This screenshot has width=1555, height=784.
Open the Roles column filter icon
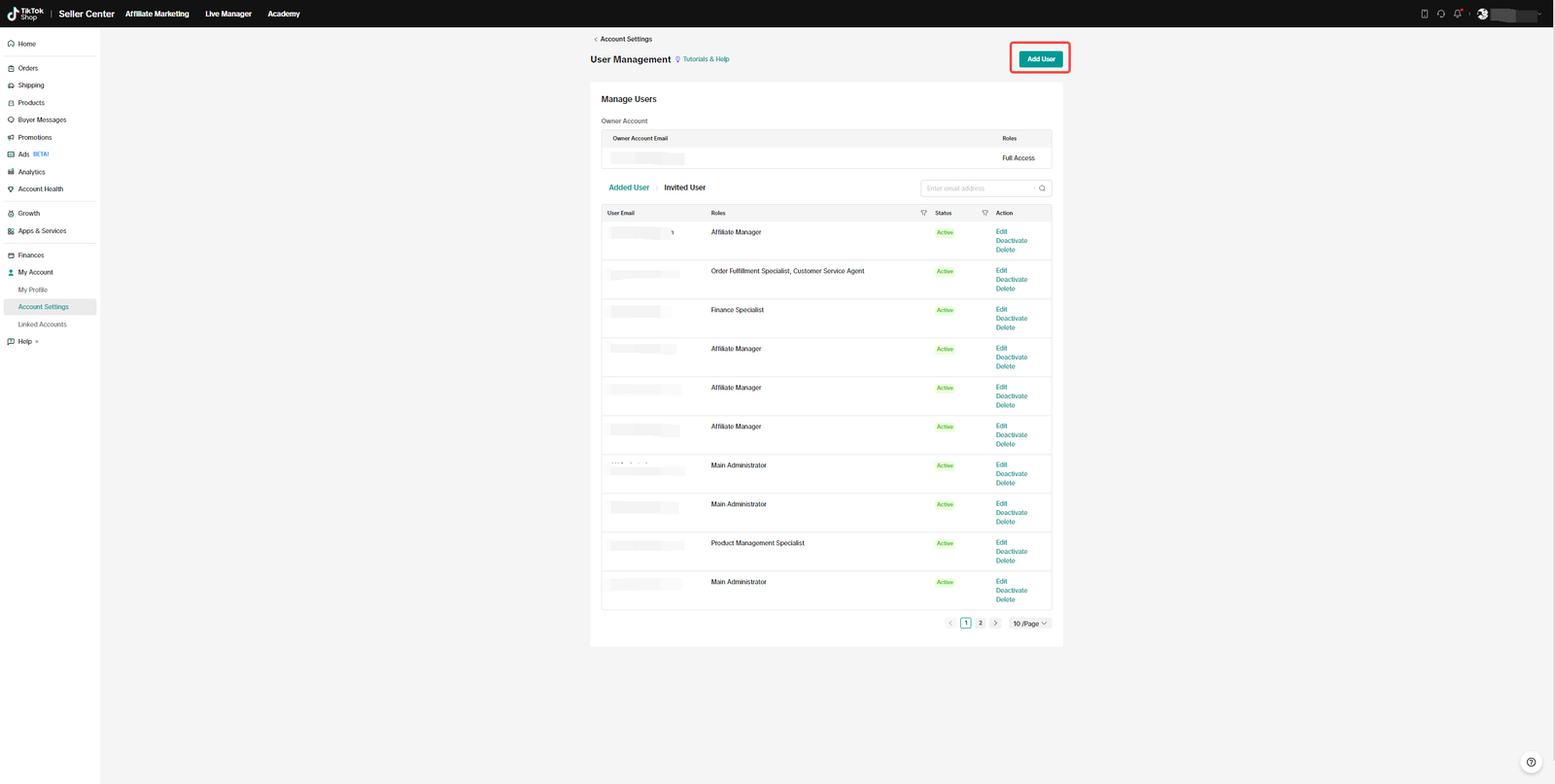click(923, 213)
